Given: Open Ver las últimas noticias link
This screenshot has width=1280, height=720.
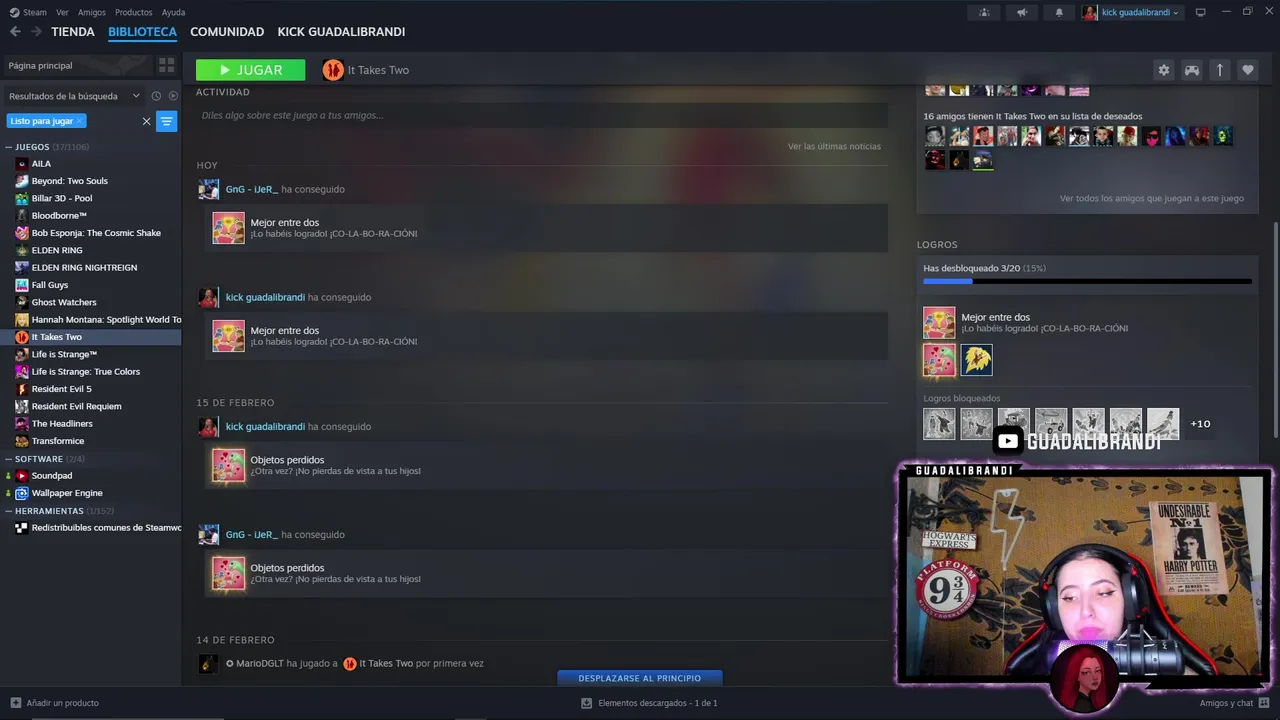Looking at the screenshot, I should pyautogui.click(x=834, y=147).
